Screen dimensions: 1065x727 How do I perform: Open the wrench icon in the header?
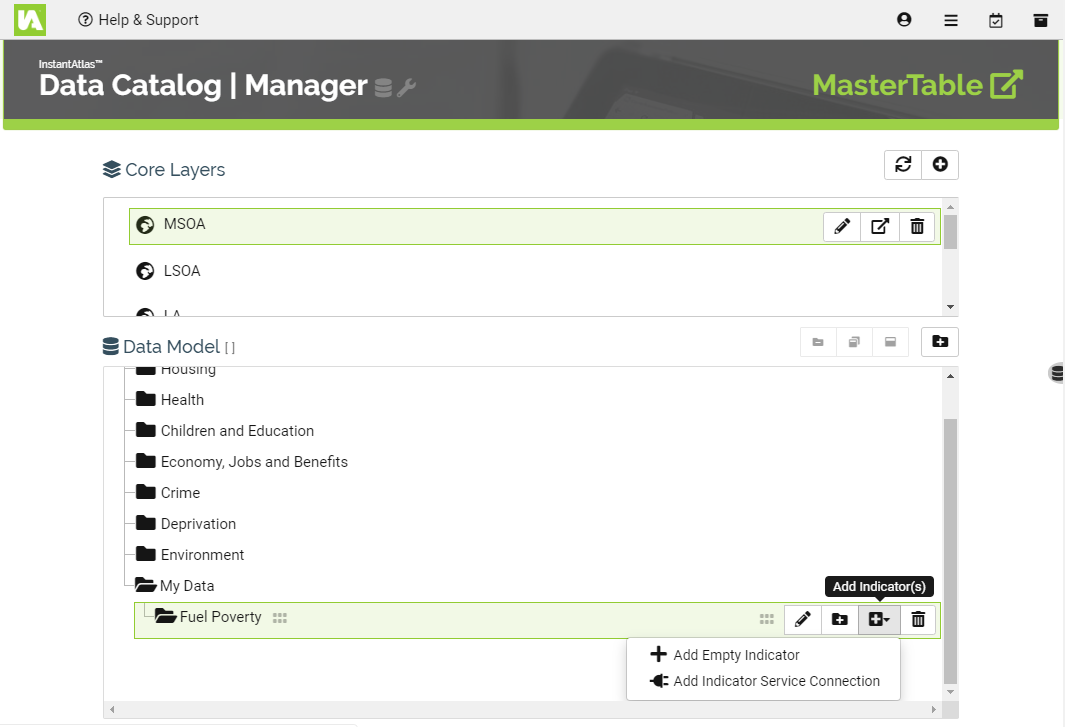[406, 88]
